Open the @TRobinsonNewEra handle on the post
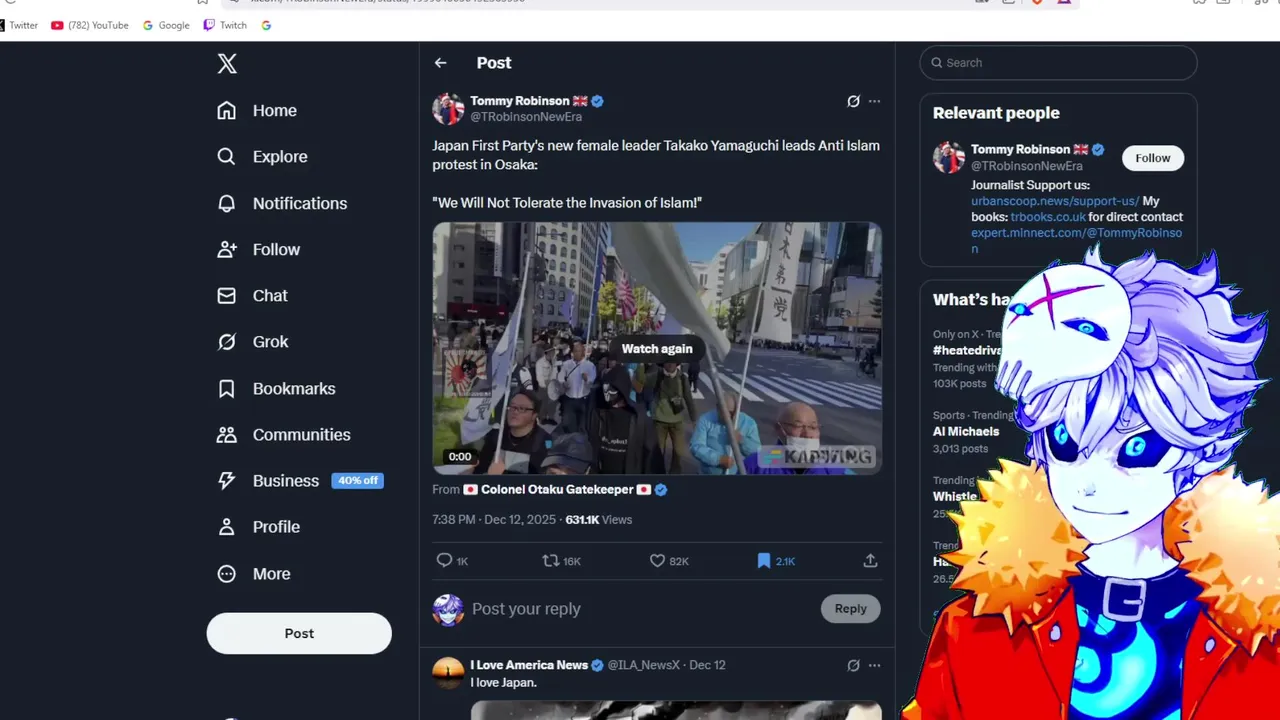This screenshot has height=720, width=1280. [526, 117]
